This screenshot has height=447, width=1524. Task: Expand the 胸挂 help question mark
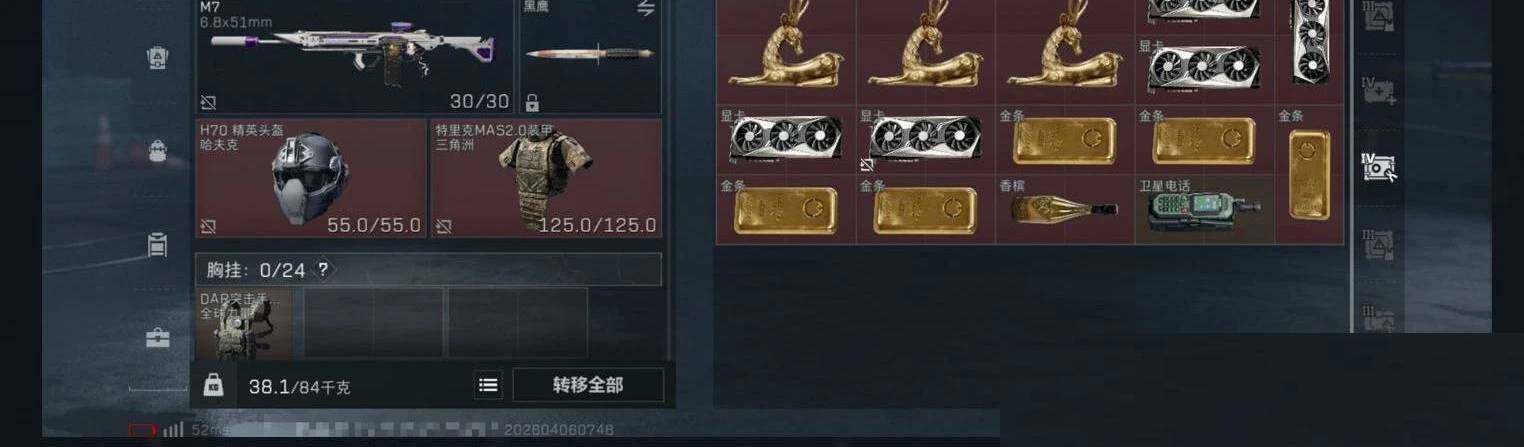tap(323, 269)
